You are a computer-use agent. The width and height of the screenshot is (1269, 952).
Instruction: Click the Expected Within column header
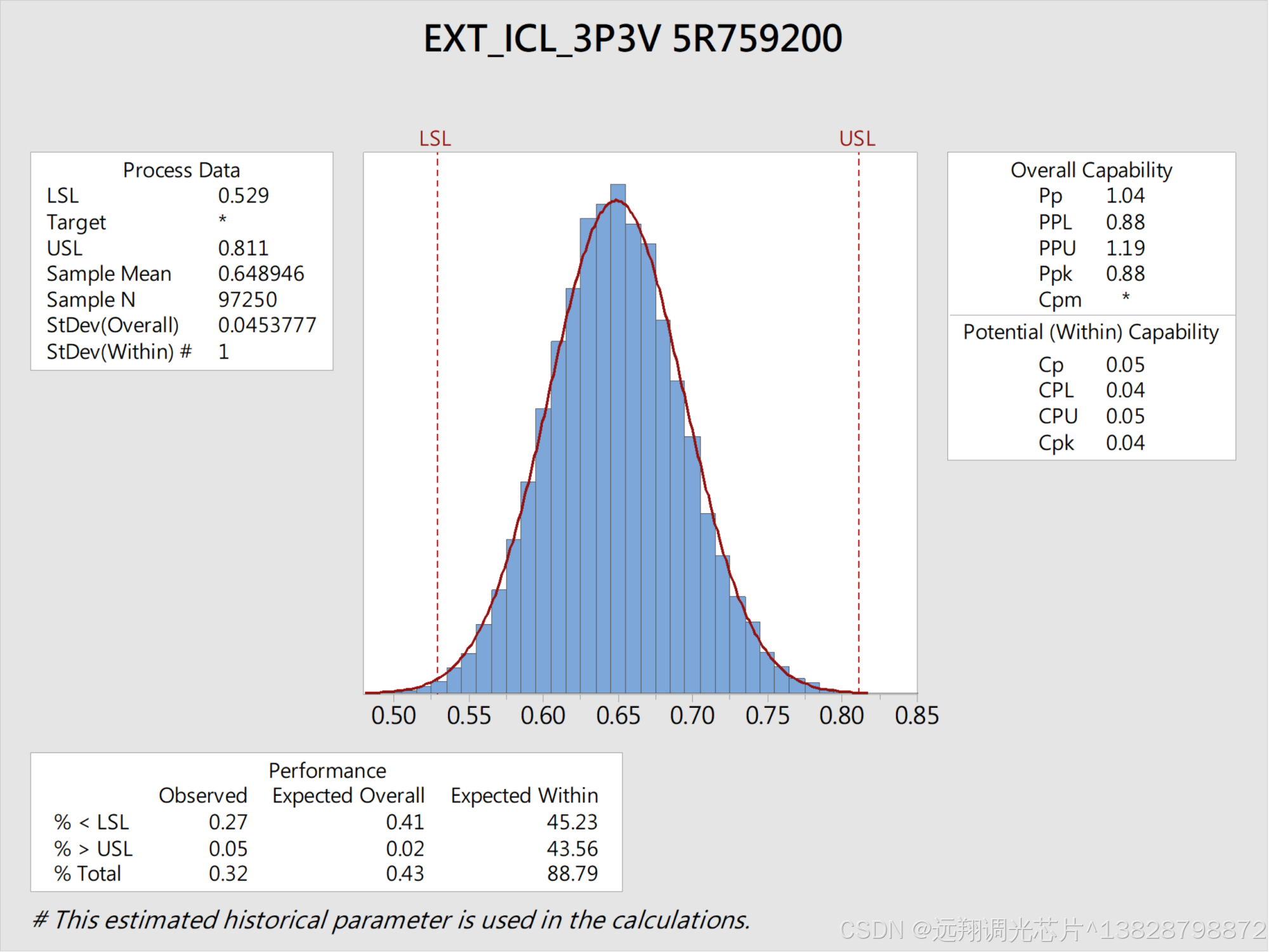click(524, 795)
